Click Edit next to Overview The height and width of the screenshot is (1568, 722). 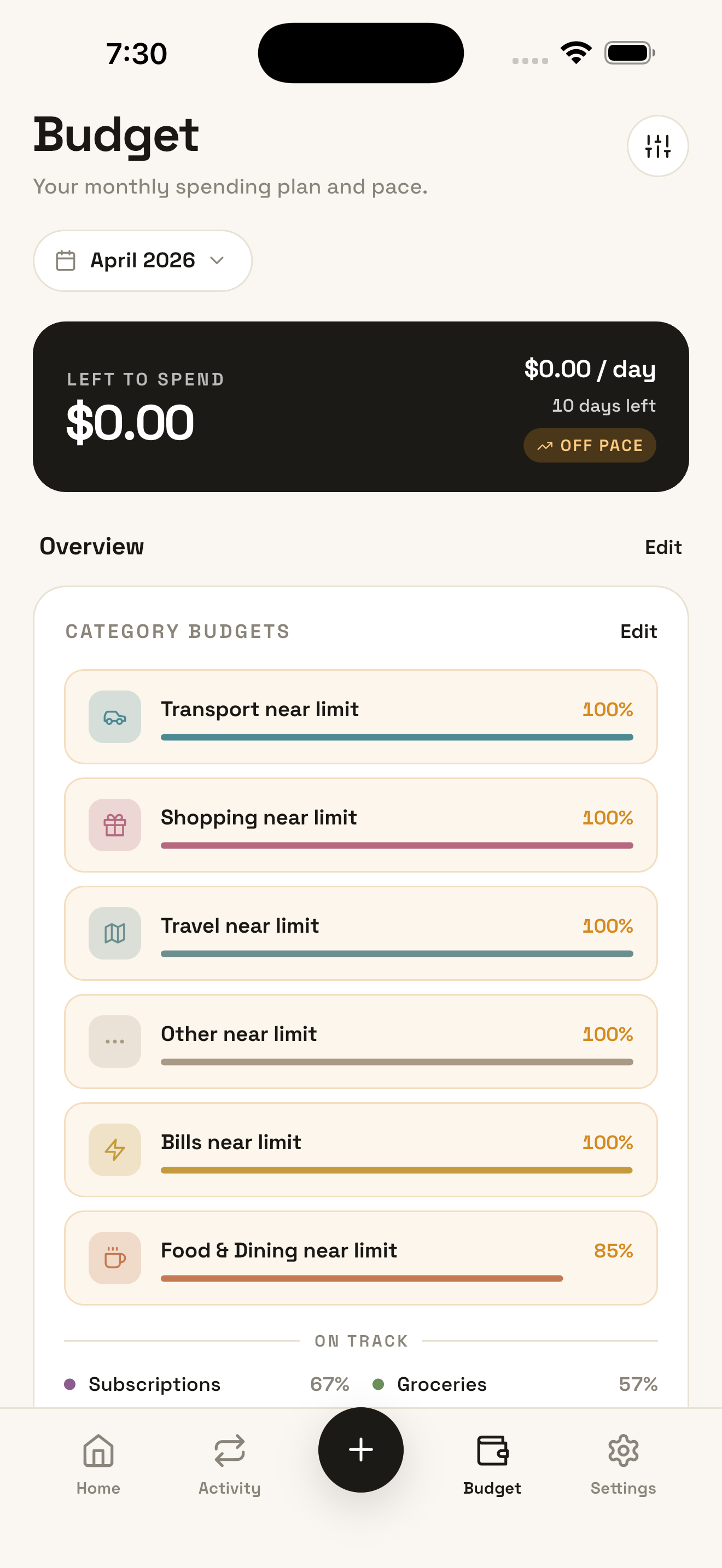(x=663, y=547)
